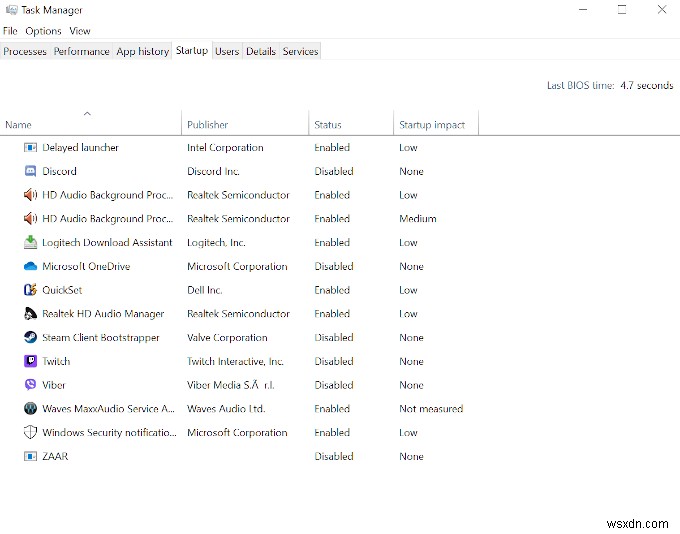This screenshot has height=534, width=680.
Task: Click the Realtek HD Audio Manager icon
Action: point(30,314)
